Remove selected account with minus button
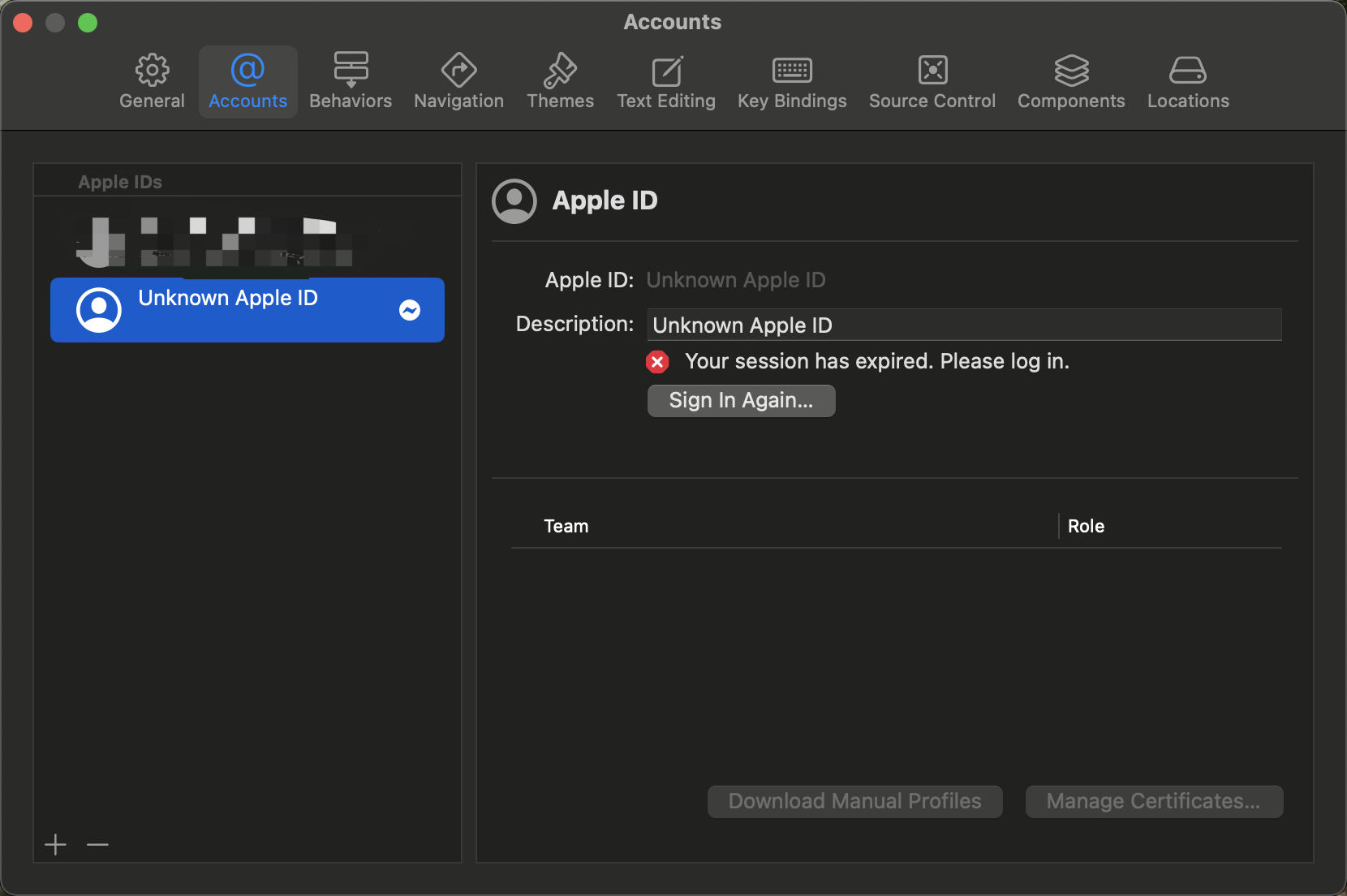The width and height of the screenshot is (1347, 896). click(x=97, y=845)
